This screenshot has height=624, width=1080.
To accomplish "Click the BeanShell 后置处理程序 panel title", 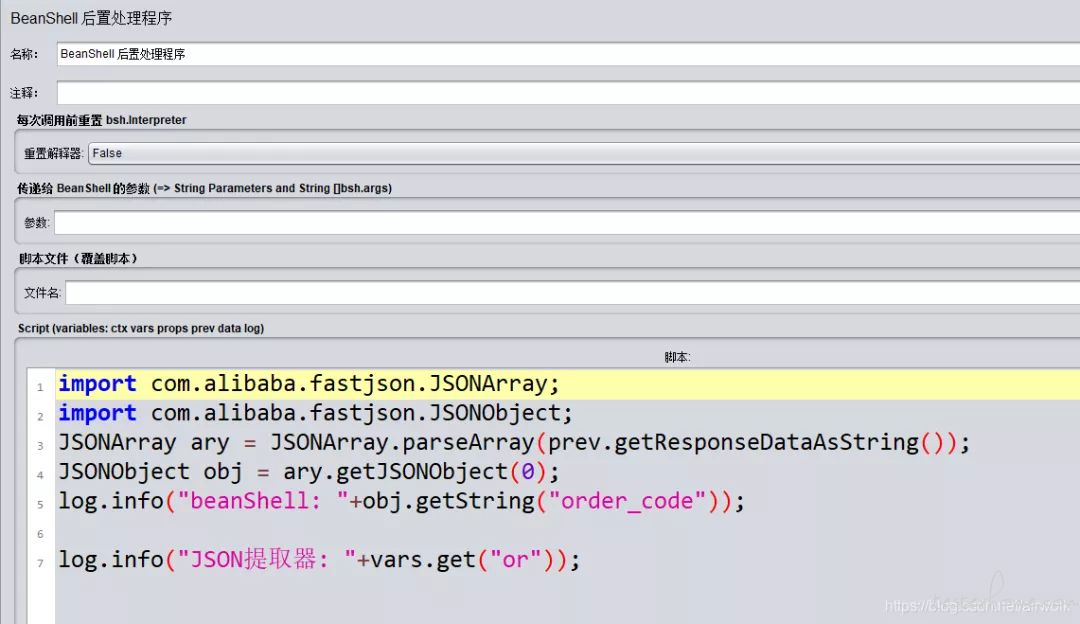I will tap(91, 19).
